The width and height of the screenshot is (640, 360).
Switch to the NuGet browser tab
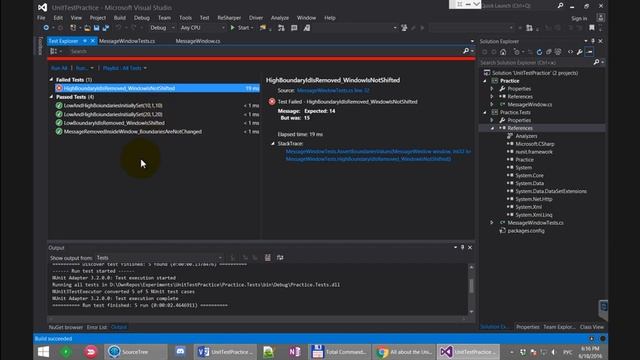[x=65, y=327]
